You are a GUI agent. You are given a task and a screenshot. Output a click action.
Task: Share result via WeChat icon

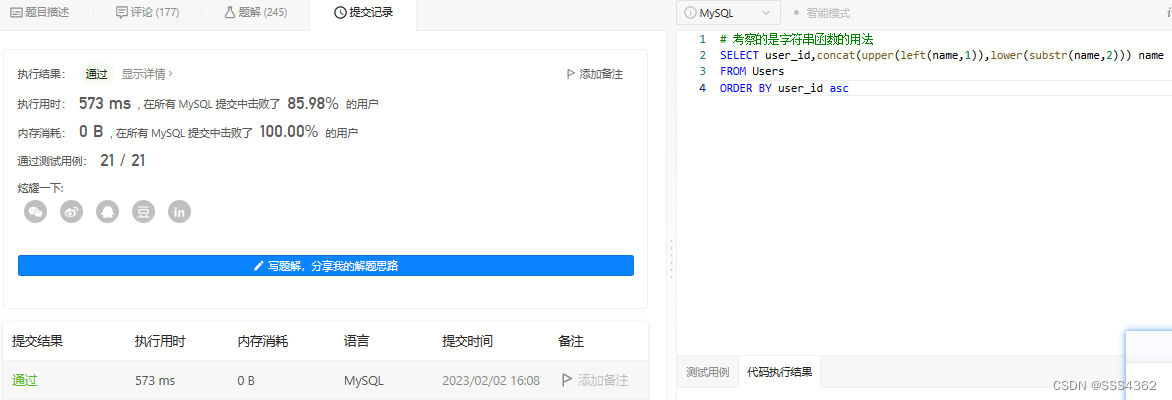click(x=35, y=212)
